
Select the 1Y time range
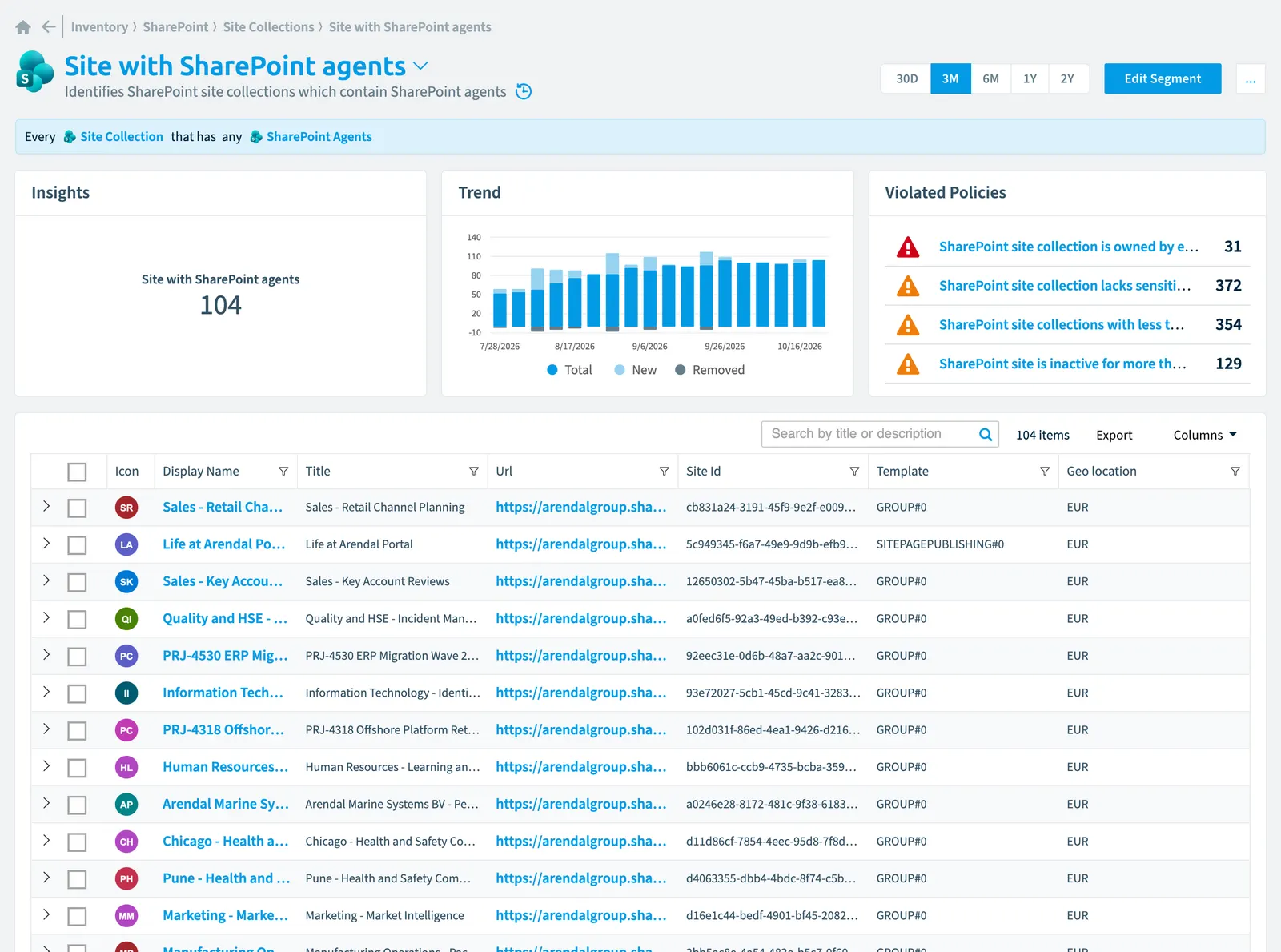click(x=1030, y=78)
